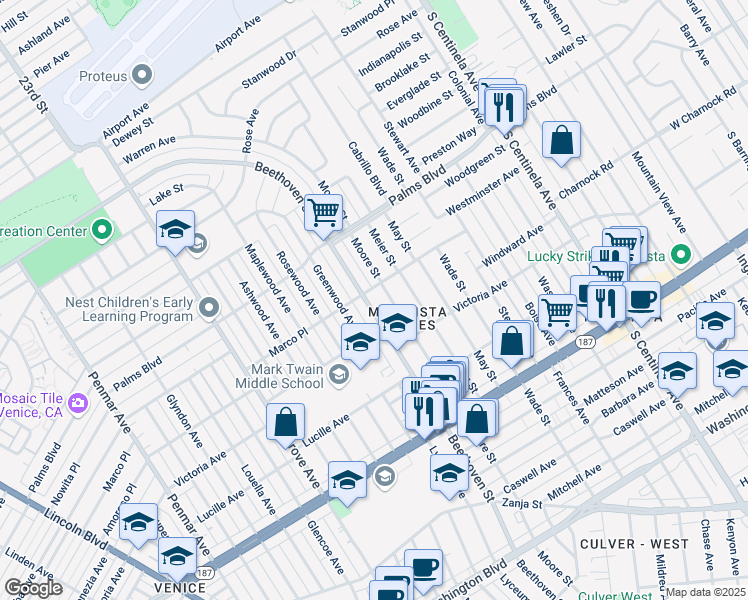Open the Lucky Strike green pin

pos(681,255)
